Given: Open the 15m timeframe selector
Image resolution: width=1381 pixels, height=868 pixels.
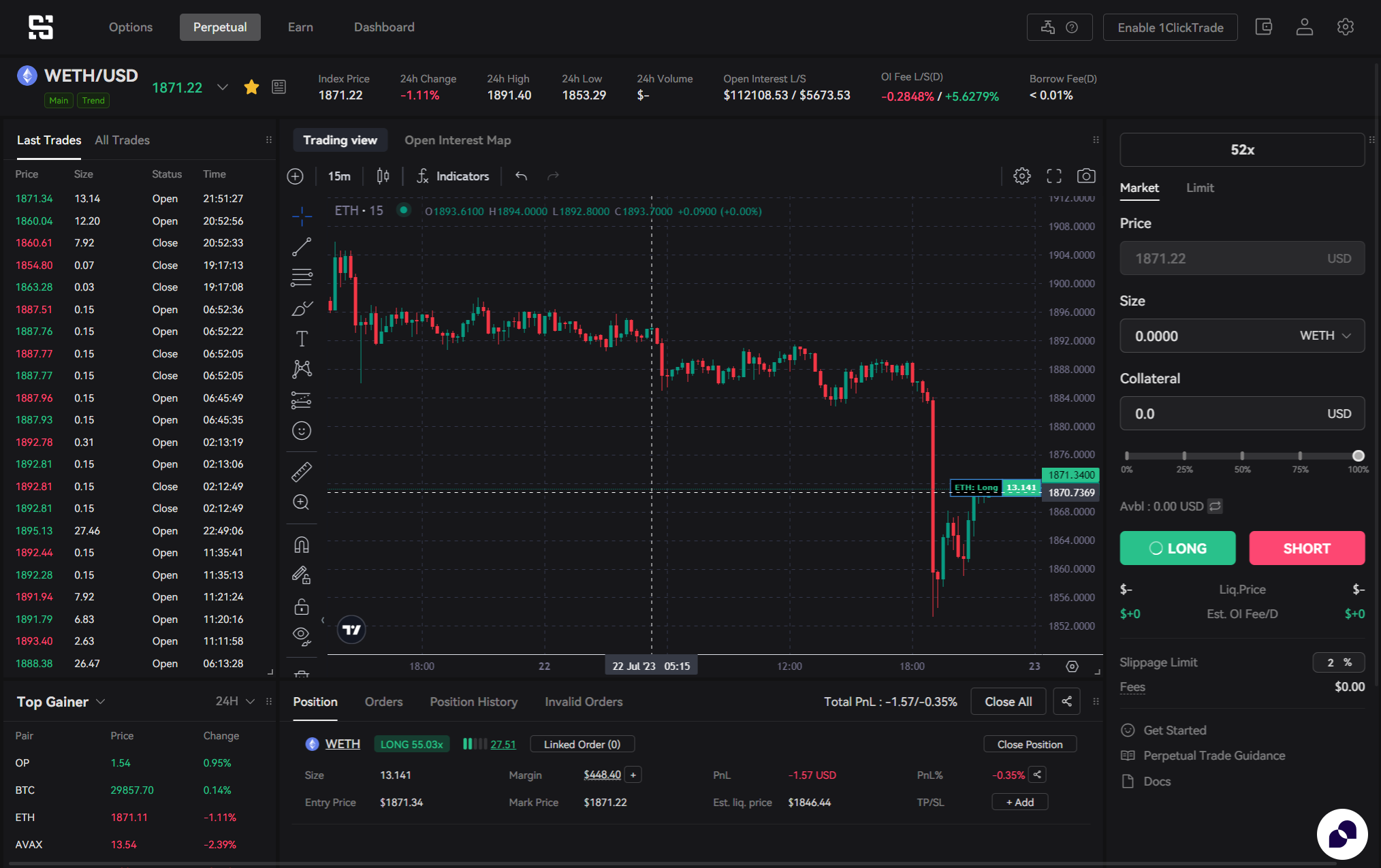Looking at the screenshot, I should (339, 176).
